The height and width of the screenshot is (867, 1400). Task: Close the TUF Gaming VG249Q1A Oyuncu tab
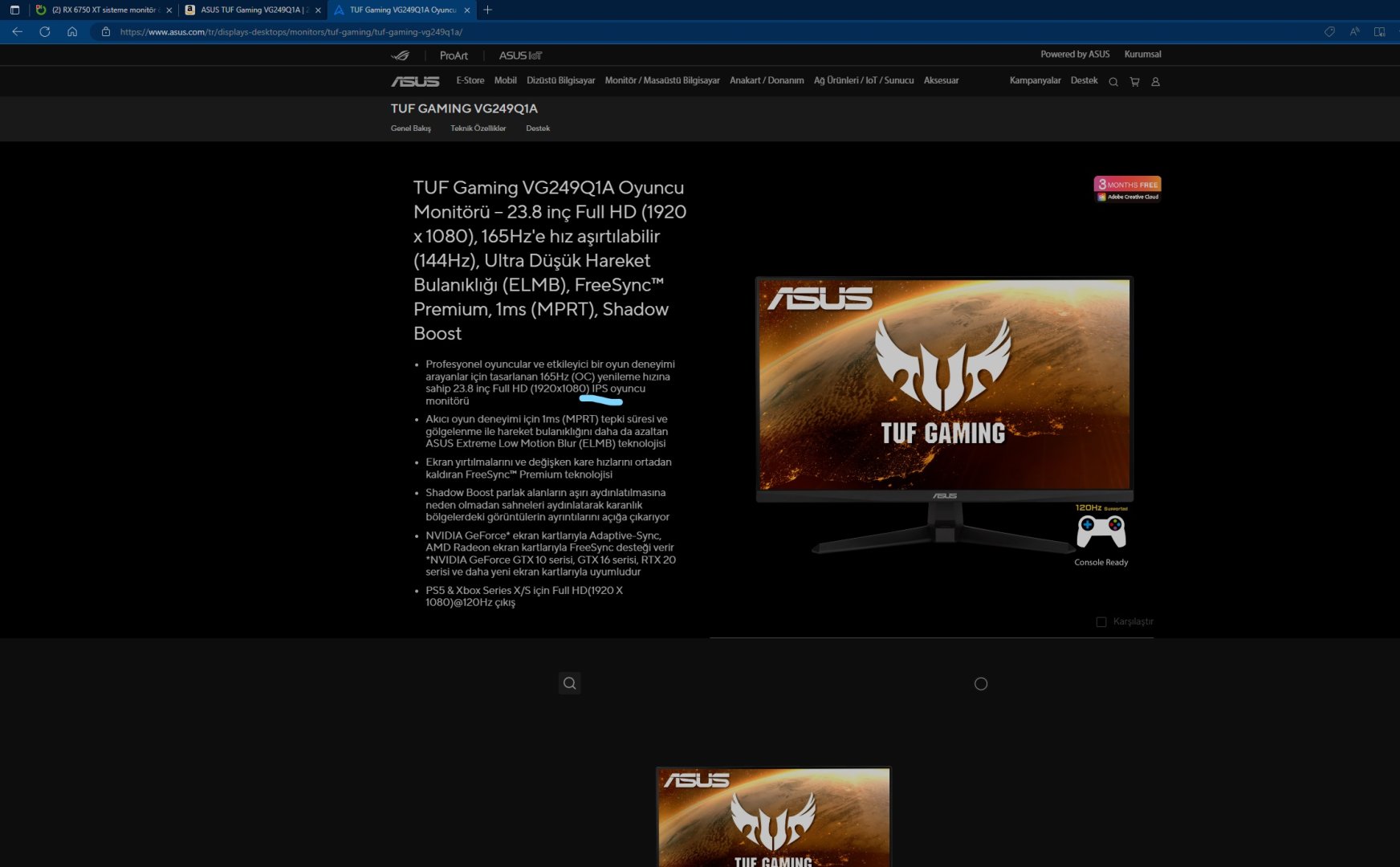coord(467,10)
